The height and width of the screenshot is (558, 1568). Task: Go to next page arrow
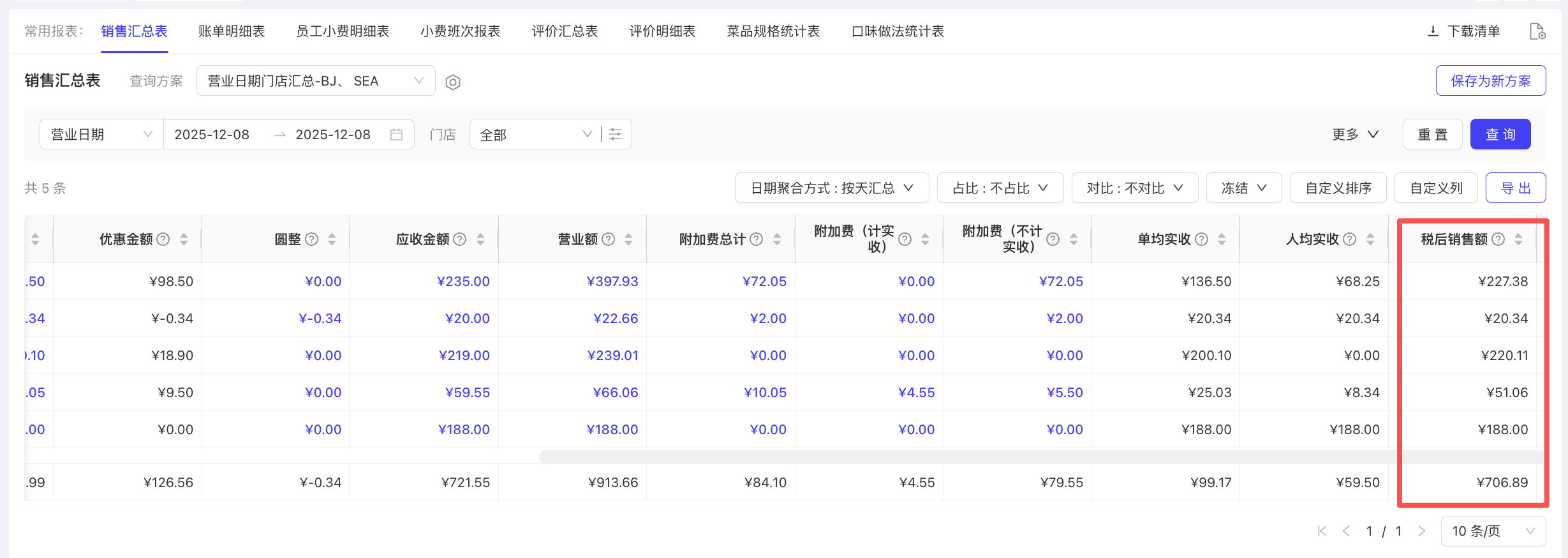pos(1421,531)
